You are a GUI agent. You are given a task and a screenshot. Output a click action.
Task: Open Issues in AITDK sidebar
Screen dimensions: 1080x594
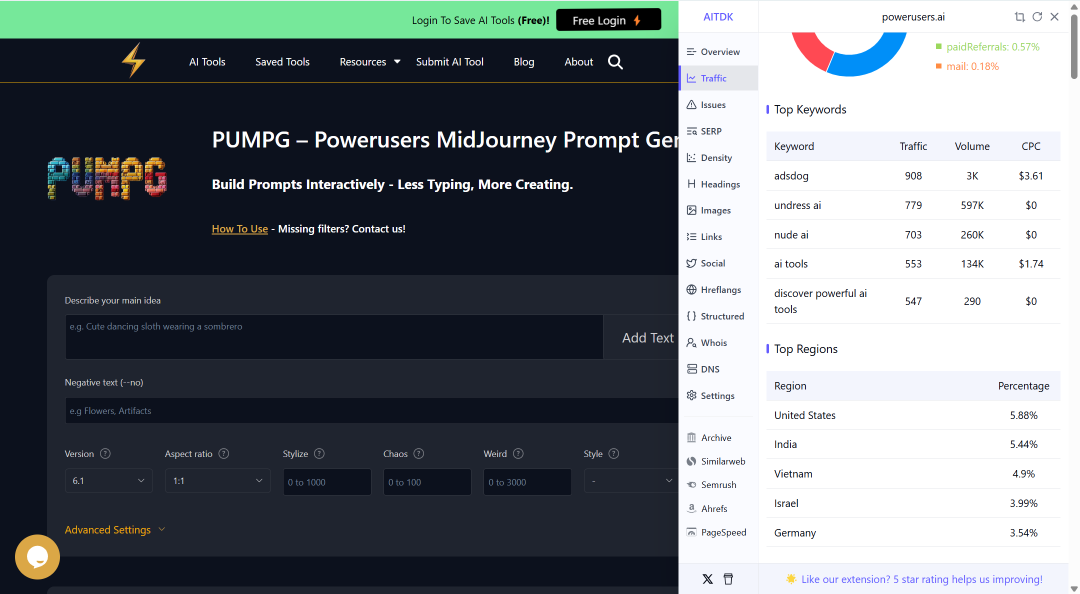click(718, 105)
